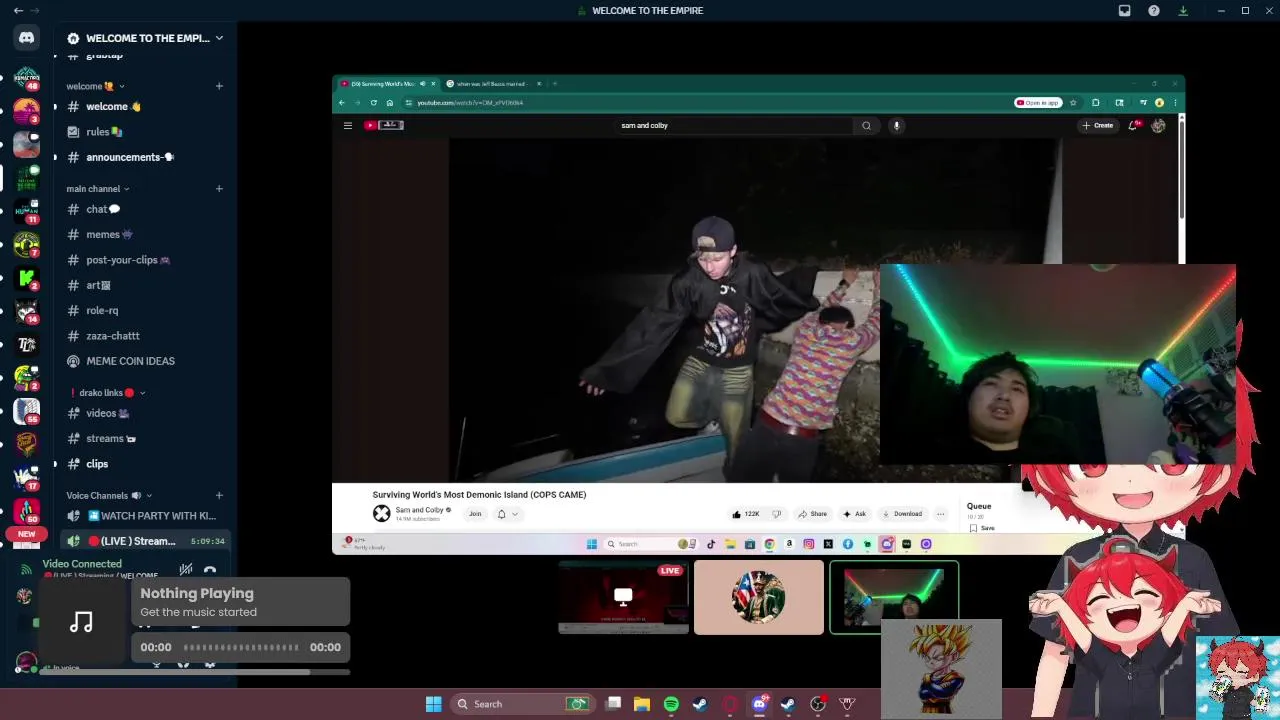
Task: Select the LIVE stream thumbnail tile
Action: [x=623, y=597]
